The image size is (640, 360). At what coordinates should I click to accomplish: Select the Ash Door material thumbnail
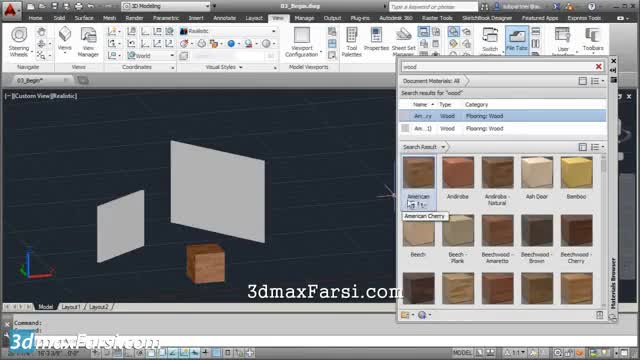(536, 172)
